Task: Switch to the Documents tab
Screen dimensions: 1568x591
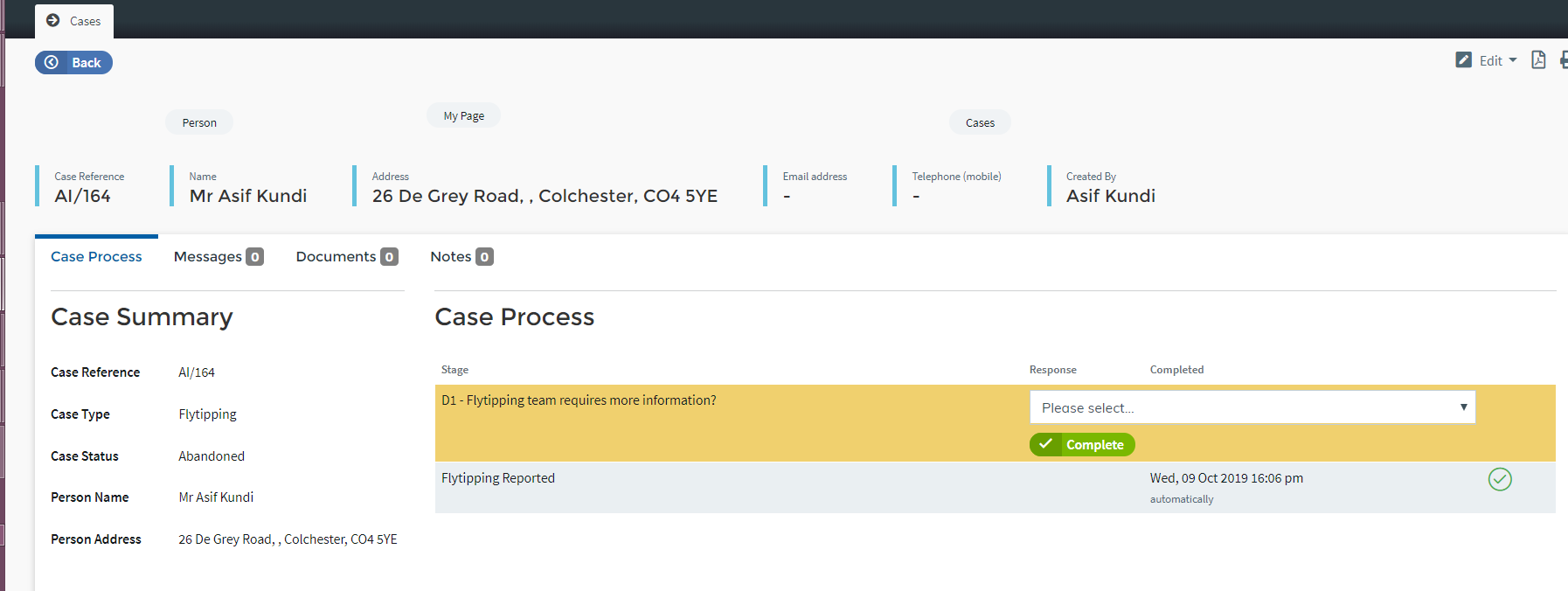Action: click(336, 257)
